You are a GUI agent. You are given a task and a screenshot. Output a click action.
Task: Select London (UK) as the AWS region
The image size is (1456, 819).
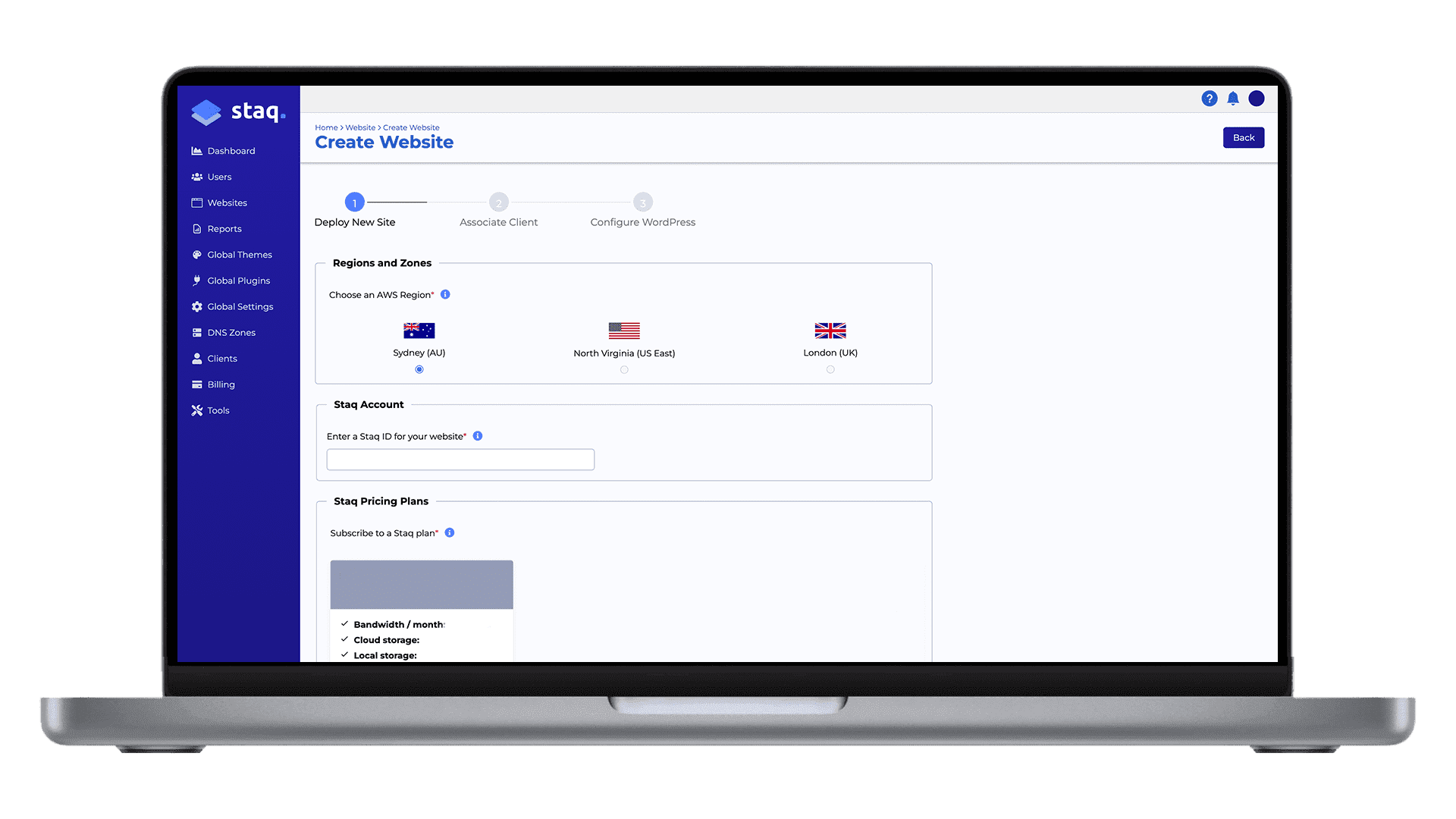click(830, 369)
